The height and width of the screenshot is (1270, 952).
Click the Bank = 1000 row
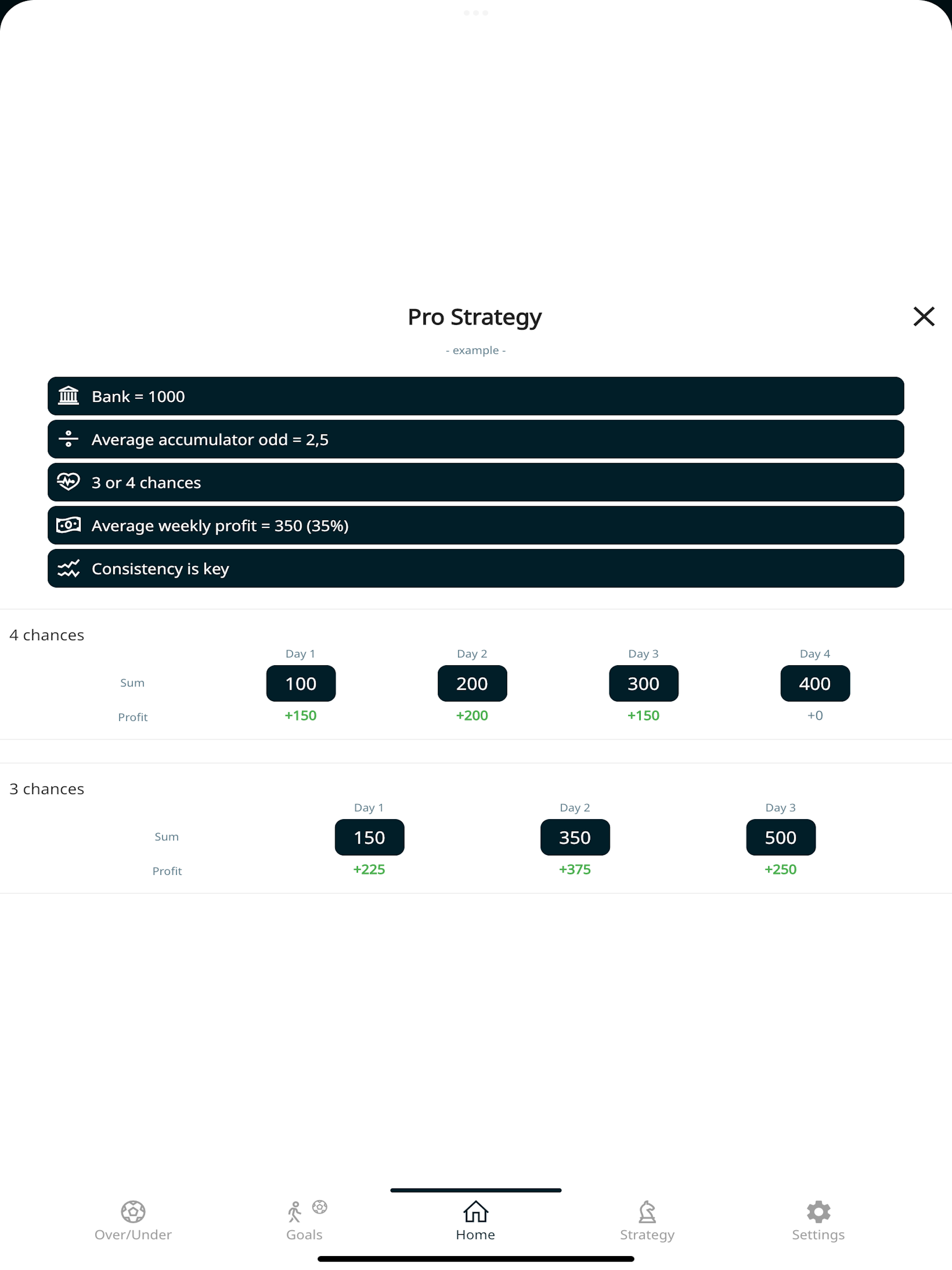(476, 396)
